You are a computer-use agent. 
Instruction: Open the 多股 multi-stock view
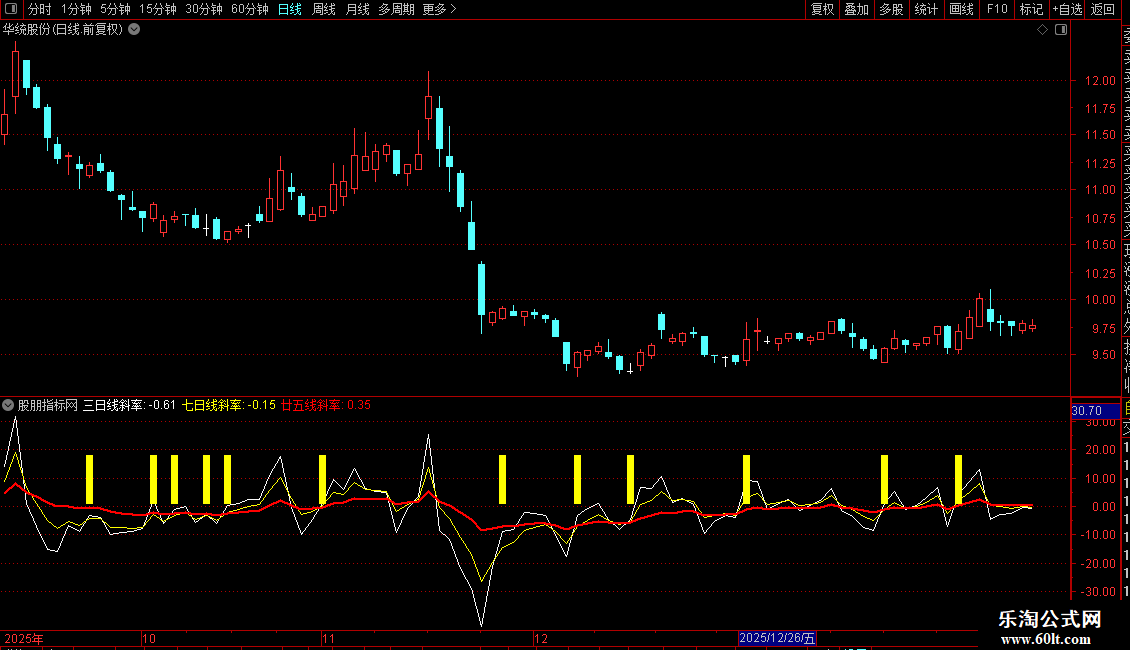pos(891,9)
